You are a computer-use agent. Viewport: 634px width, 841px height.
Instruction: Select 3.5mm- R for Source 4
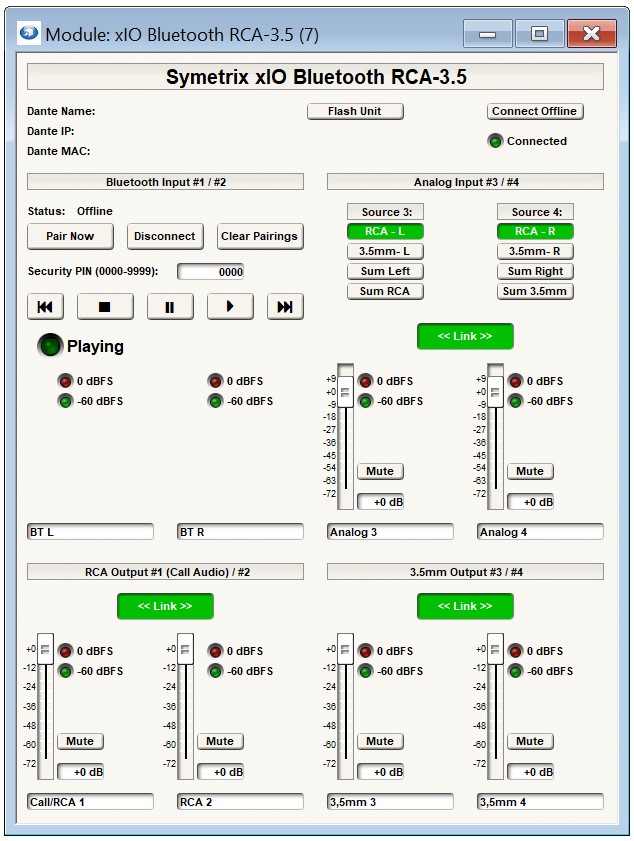coord(535,252)
